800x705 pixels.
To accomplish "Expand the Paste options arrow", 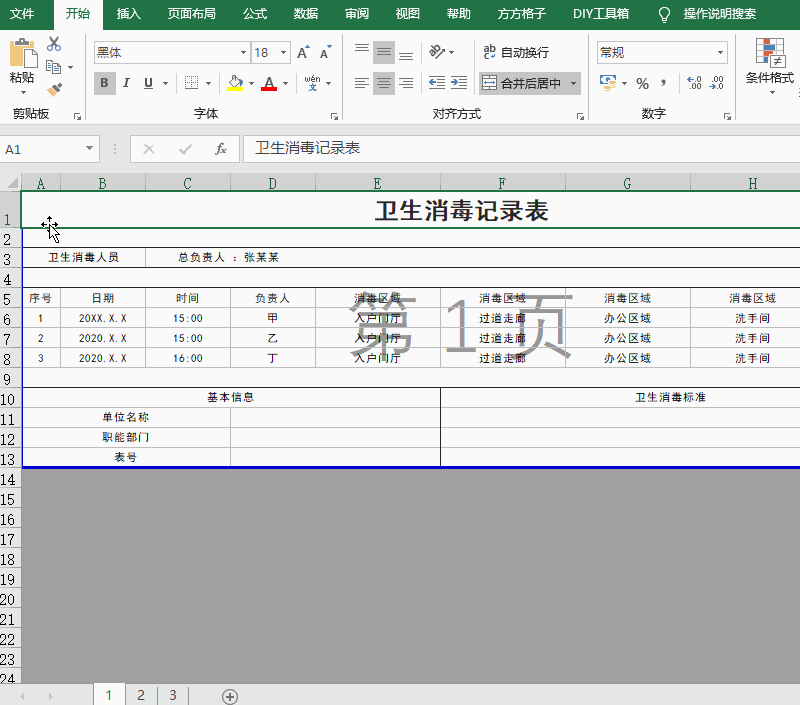I will [x=23, y=92].
